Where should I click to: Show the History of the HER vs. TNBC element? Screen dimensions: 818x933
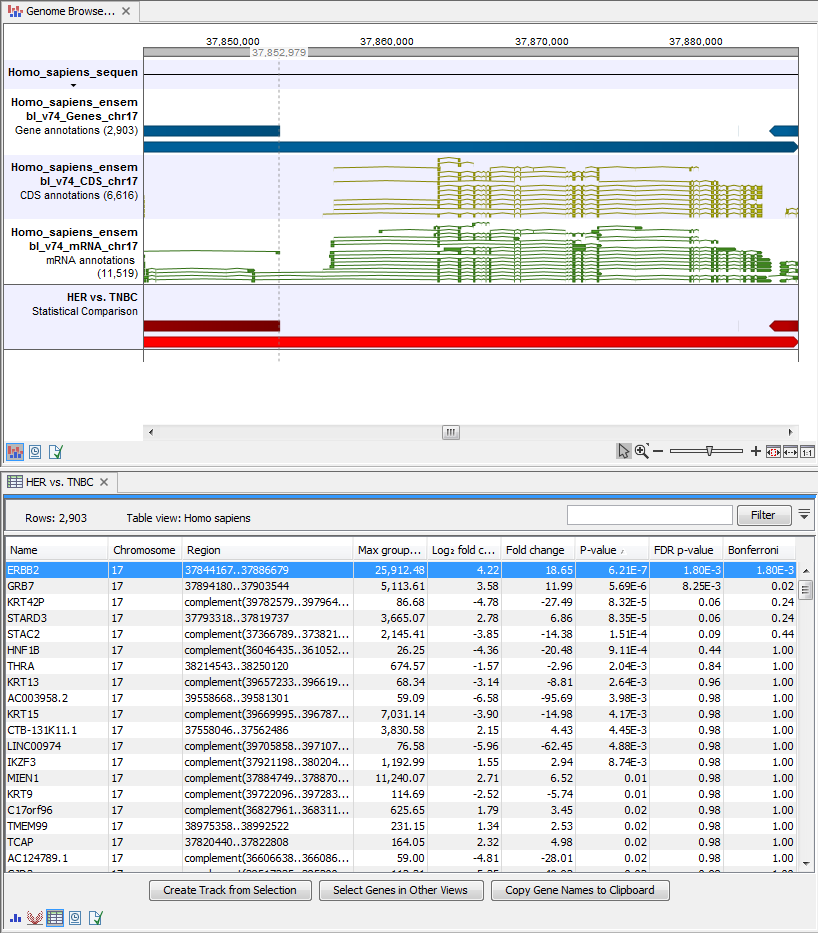75,917
